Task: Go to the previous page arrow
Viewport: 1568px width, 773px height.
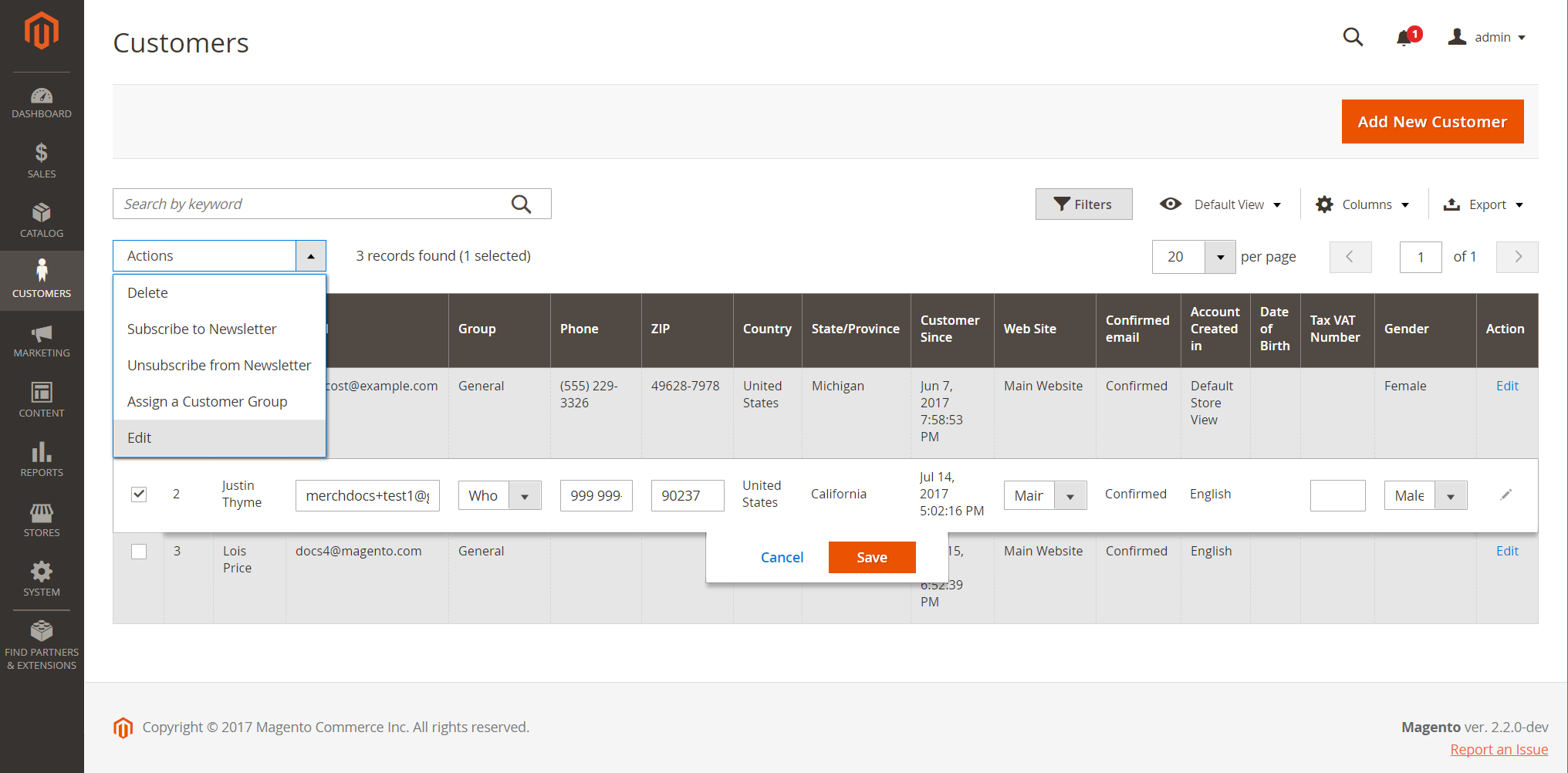Action: [1350, 257]
